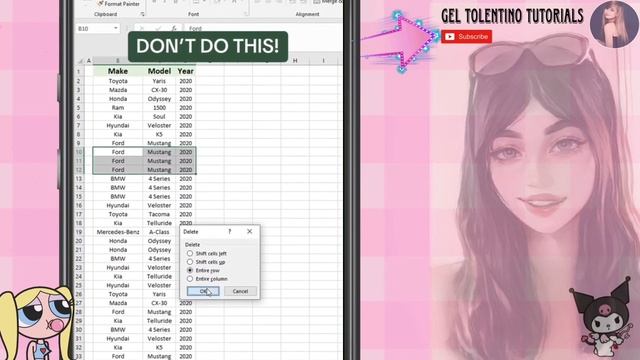Close the Delete dialog with X
The image size is (640, 360).
coord(249,231)
